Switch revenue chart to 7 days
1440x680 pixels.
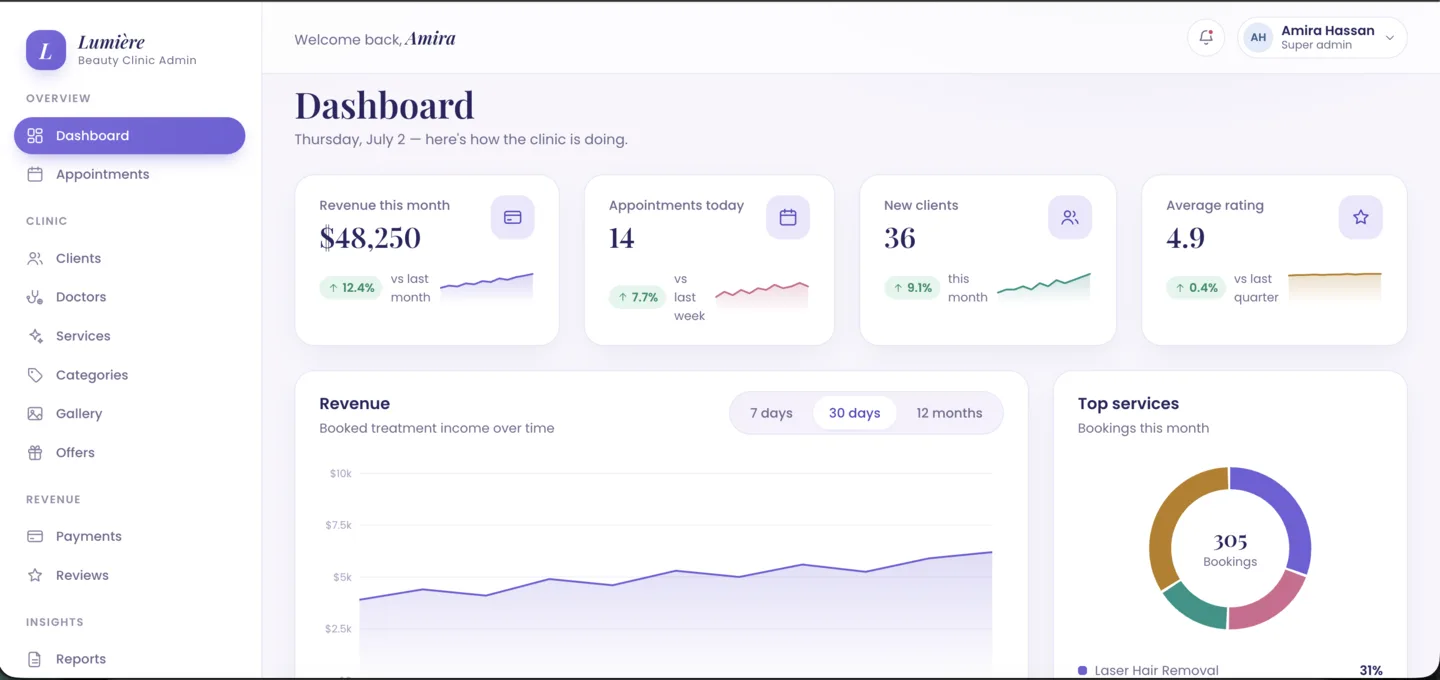coord(771,413)
